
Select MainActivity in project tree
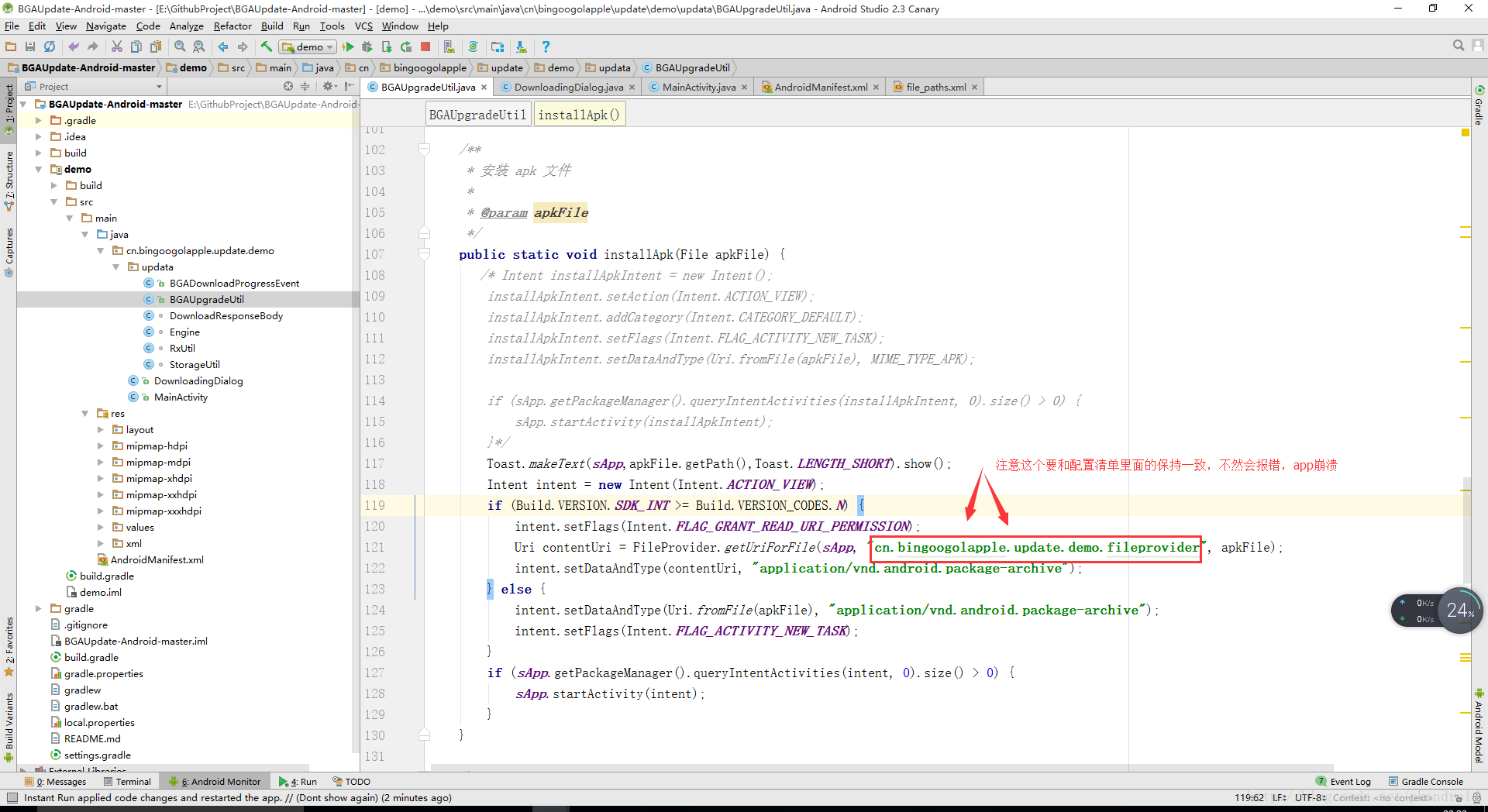pos(181,397)
